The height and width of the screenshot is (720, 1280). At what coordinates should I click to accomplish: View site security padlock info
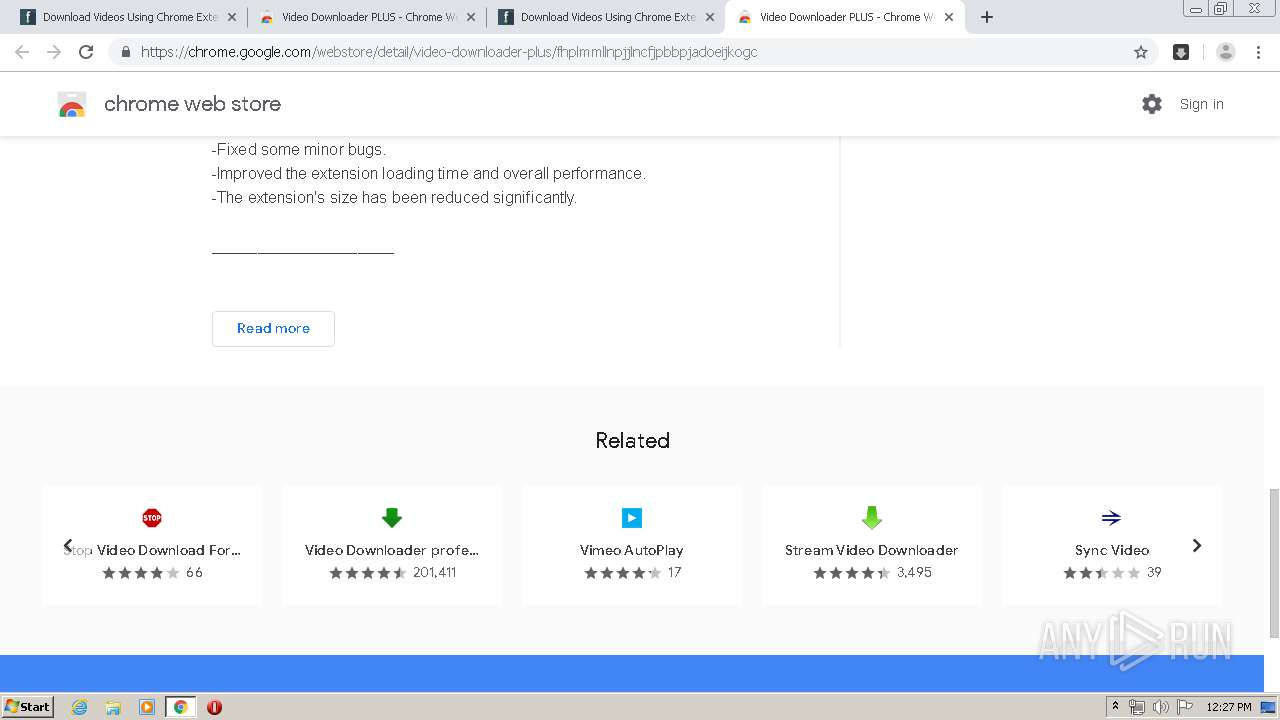125,52
